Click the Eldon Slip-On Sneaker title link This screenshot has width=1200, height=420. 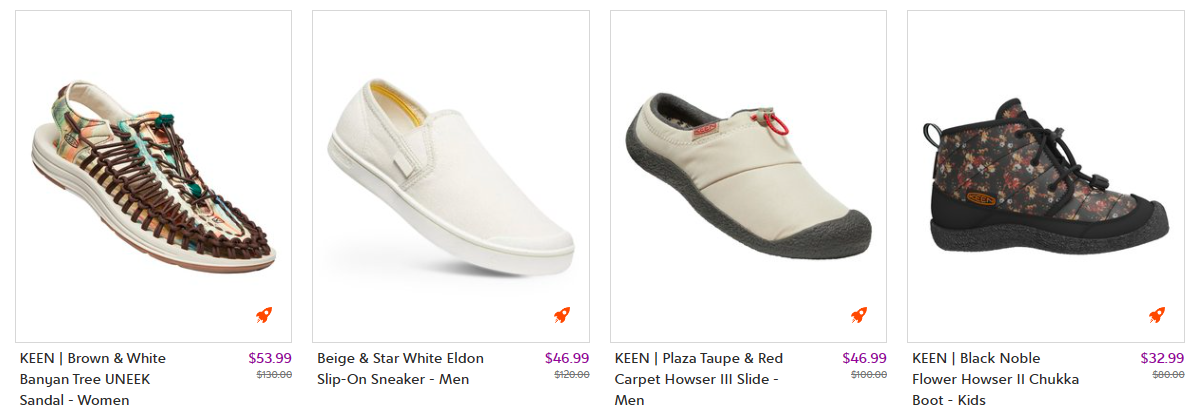(400, 369)
